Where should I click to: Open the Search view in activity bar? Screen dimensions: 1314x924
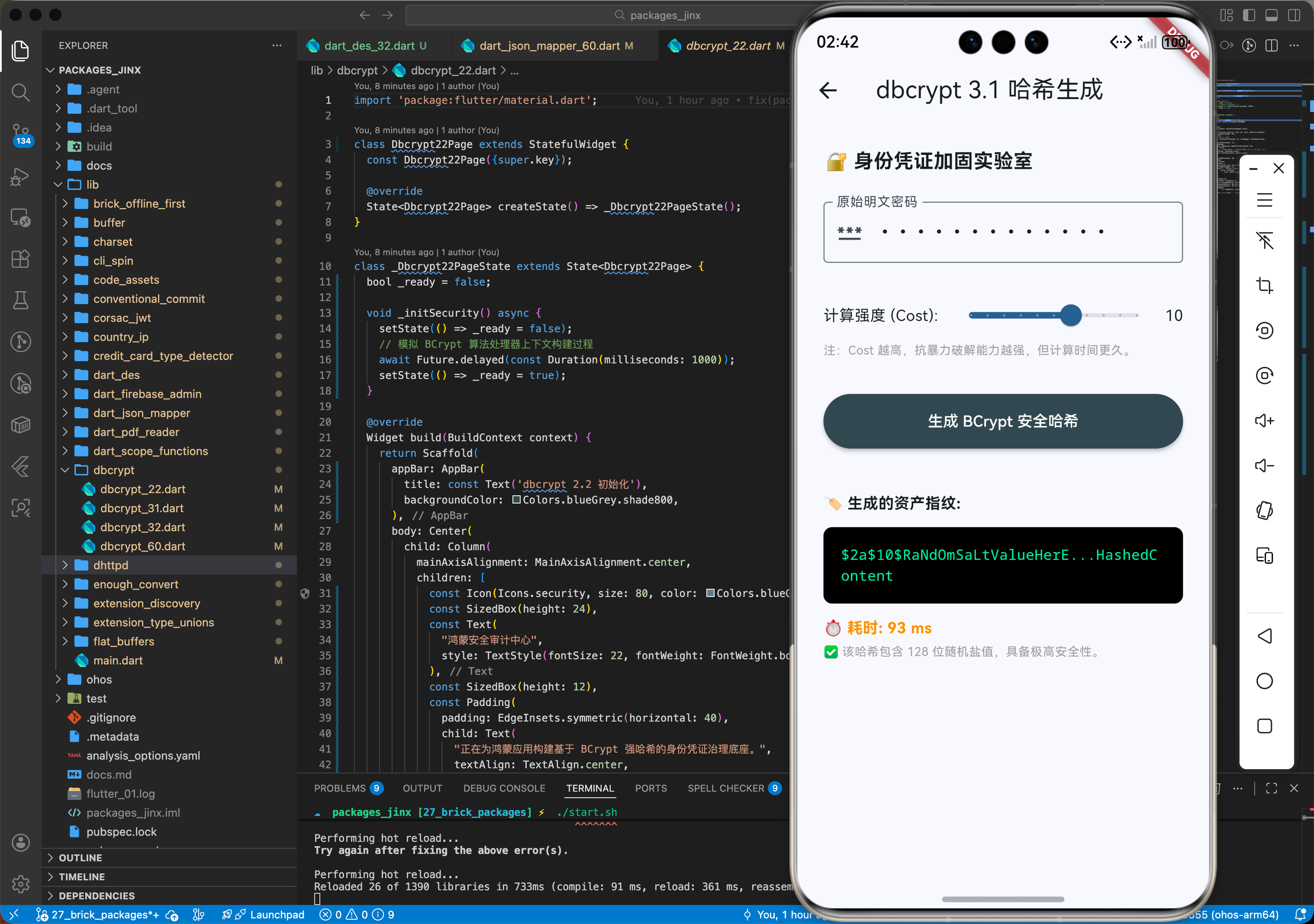21,92
